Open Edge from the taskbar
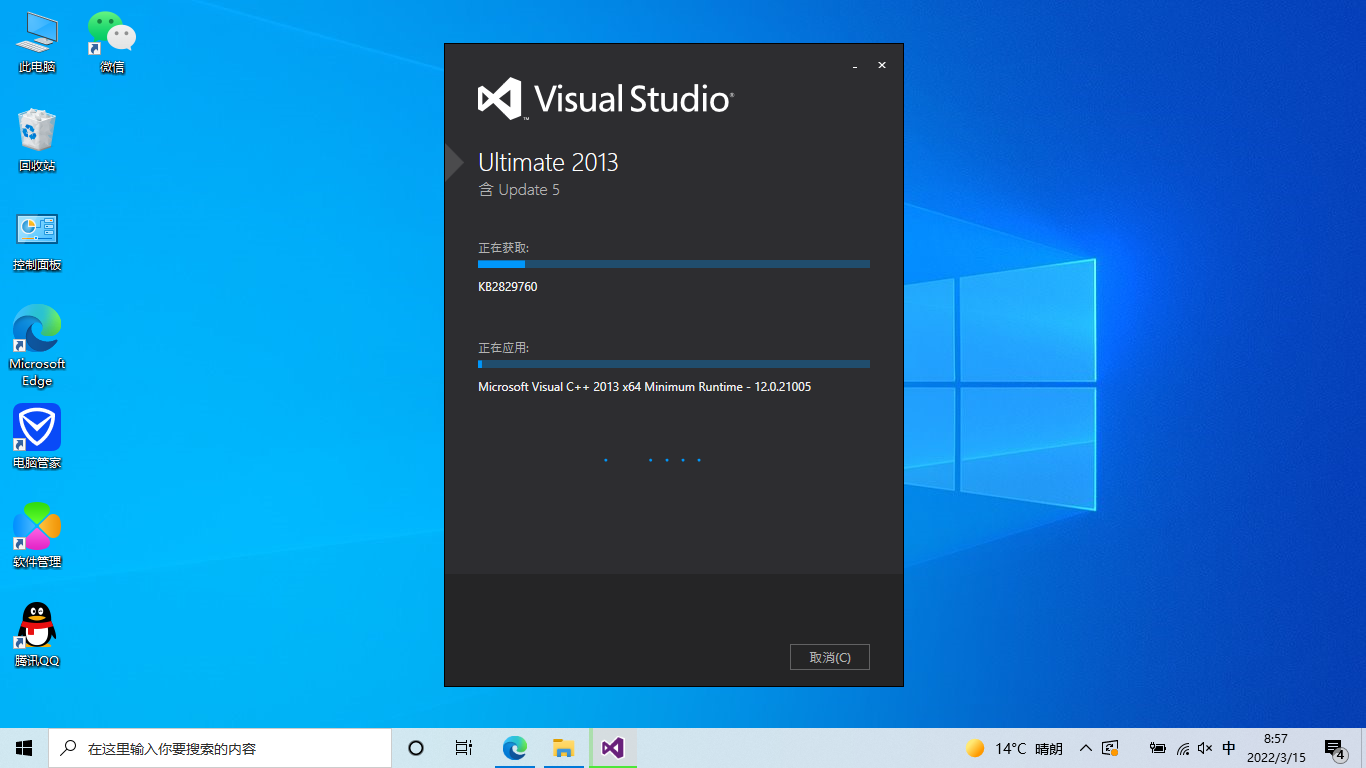Viewport: 1366px width, 768px height. click(515, 748)
